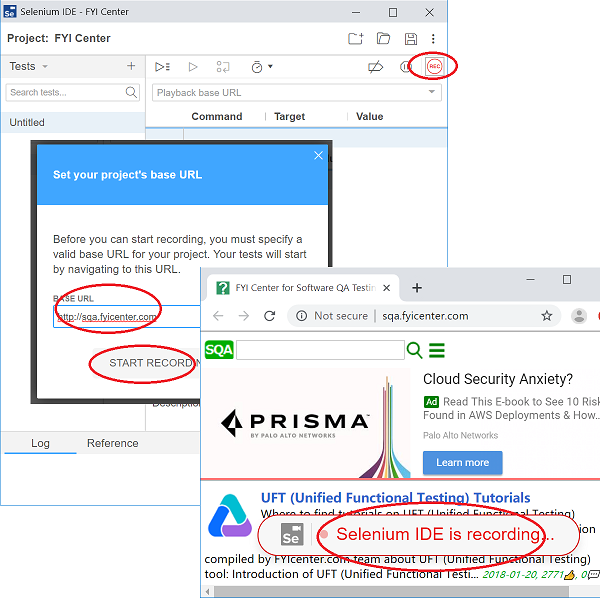Image resolution: width=600 pixels, height=600 pixels.
Task: Switch to Log tab
Action: coord(40,443)
